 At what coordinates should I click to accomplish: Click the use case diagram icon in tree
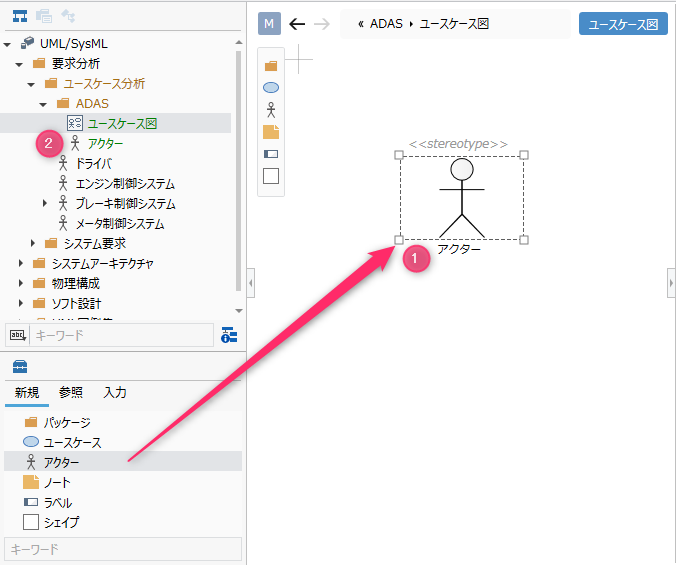(75, 123)
